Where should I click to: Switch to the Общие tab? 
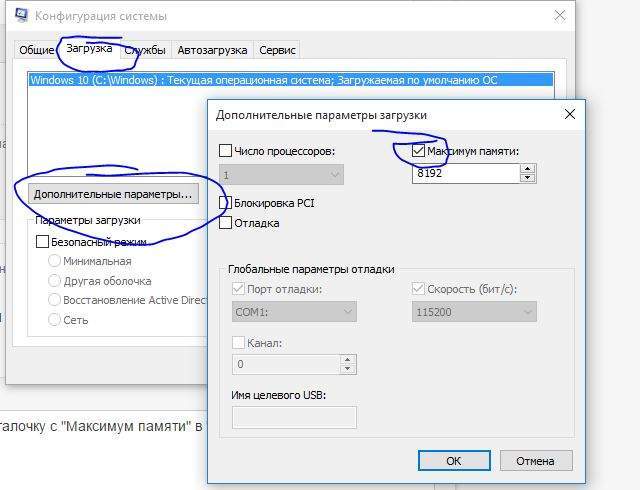tap(35, 50)
